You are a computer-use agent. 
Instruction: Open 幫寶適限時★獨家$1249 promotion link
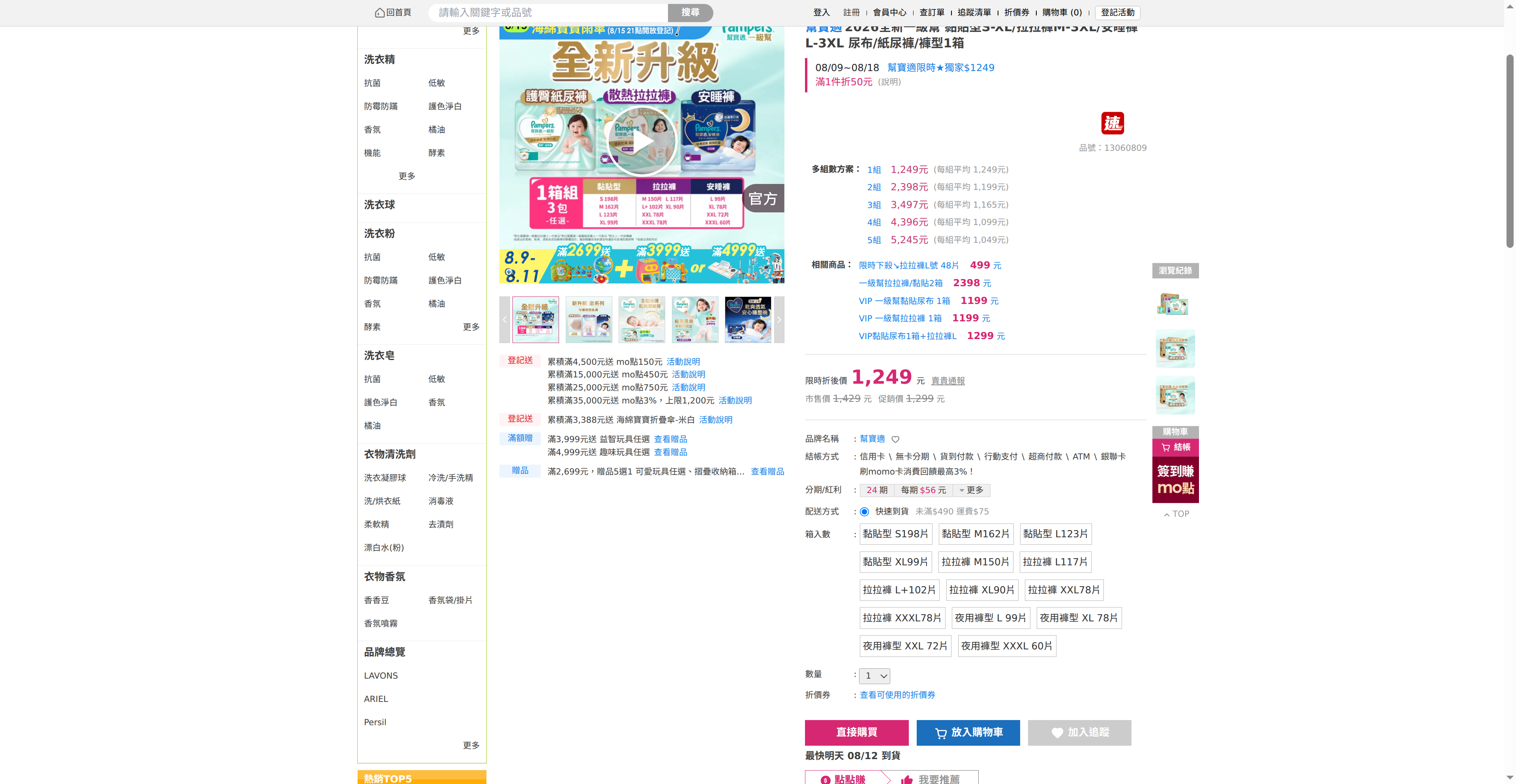click(x=941, y=68)
